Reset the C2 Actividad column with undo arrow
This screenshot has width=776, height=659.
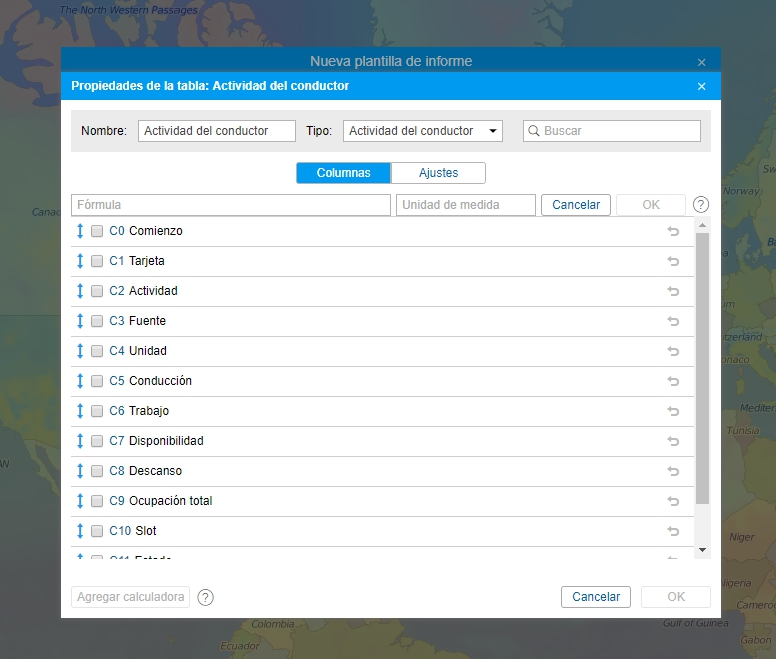673,291
